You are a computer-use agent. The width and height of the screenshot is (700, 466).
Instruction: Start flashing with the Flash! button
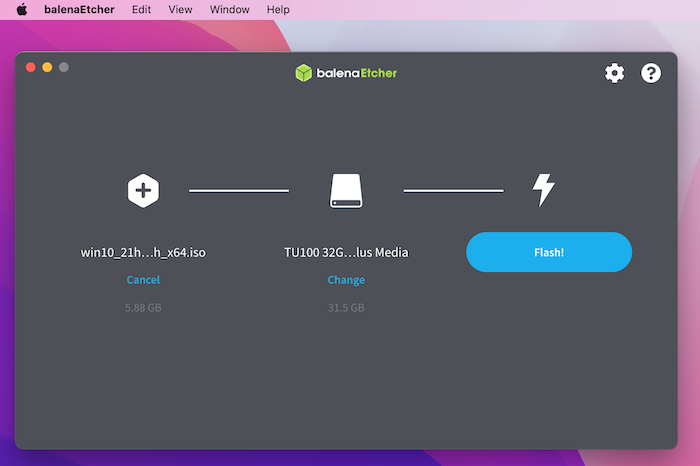(549, 252)
